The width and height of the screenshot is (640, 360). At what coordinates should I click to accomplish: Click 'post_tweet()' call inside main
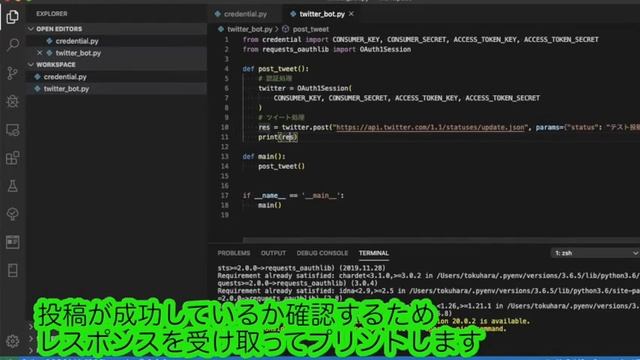click(x=281, y=166)
